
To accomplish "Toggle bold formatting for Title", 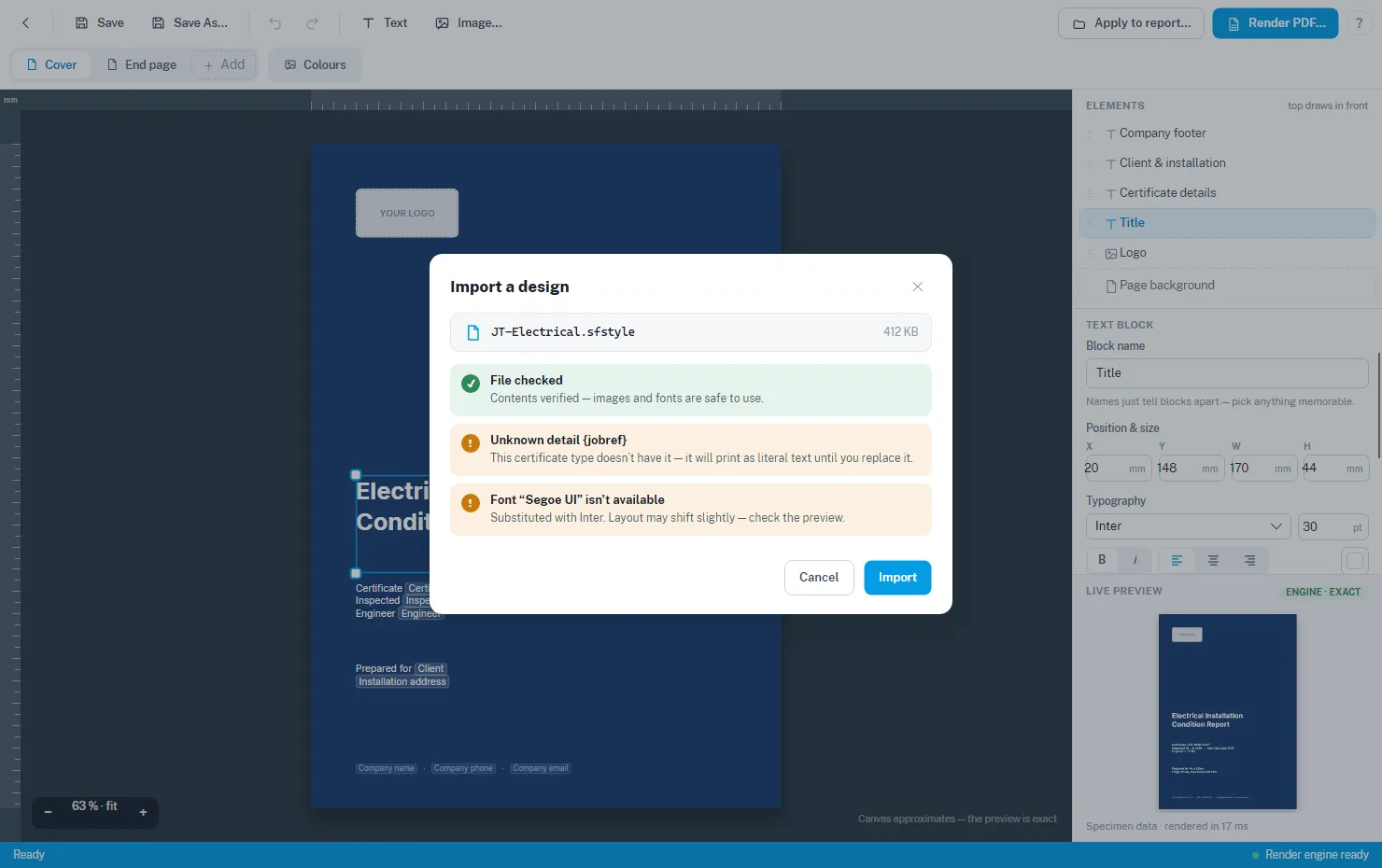I will click(x=1102, y=560).
